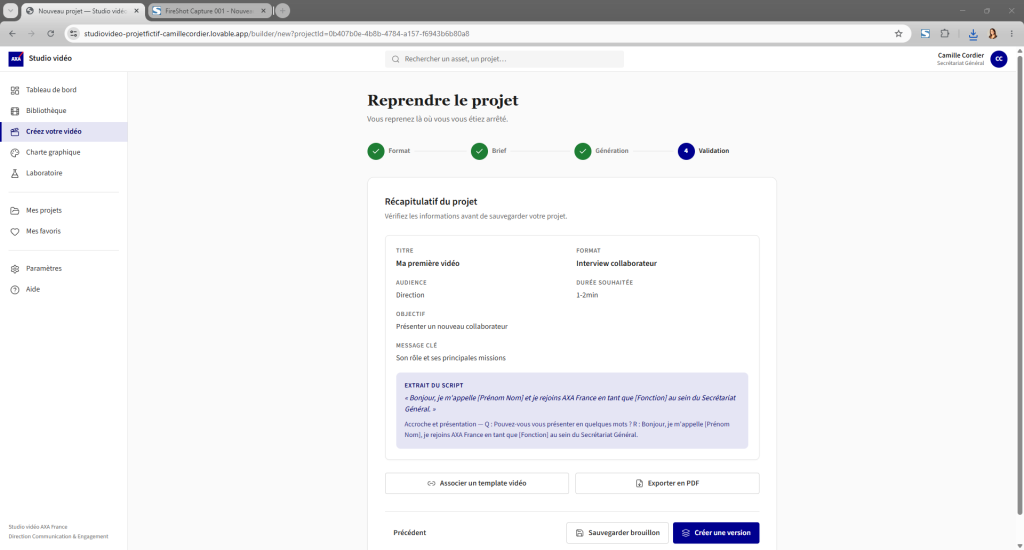Reload the page
This screenshot has width=1024, height=550.
[50, 34]
